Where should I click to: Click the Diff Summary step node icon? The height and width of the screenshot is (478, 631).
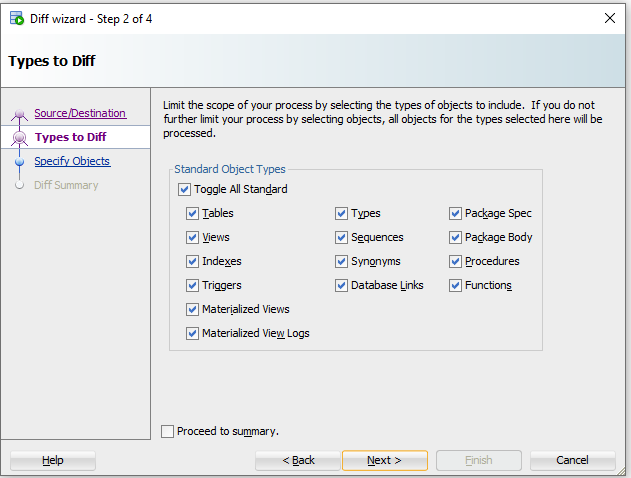tap(19, 185)
